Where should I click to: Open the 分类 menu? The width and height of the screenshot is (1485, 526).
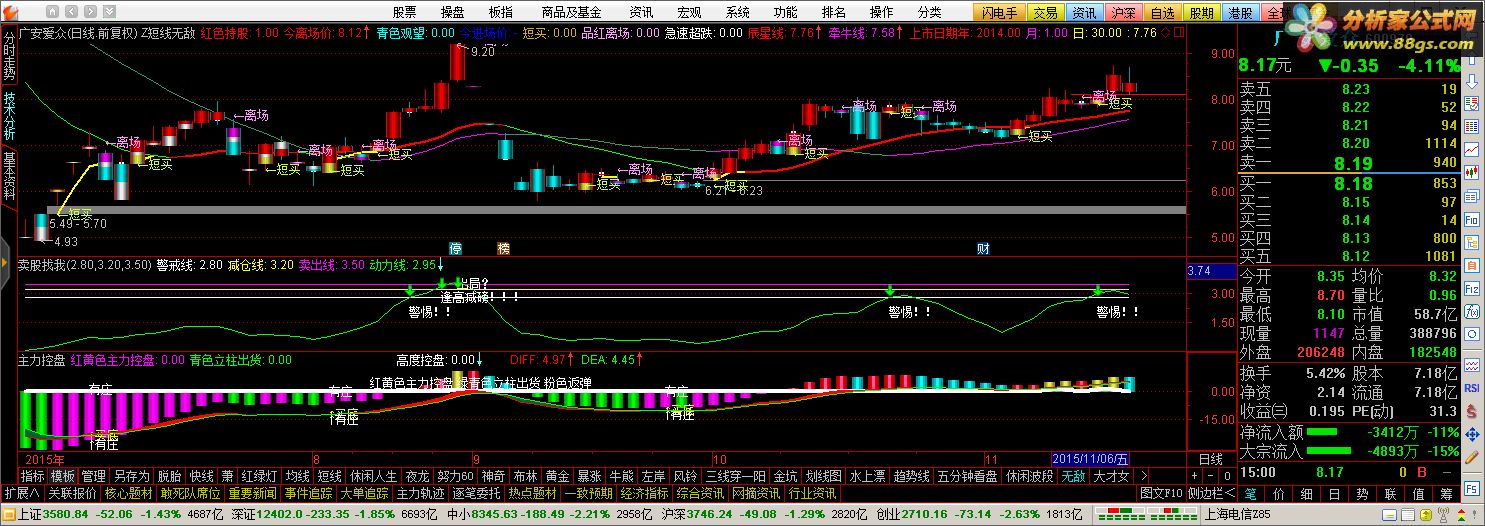(929, 12)
